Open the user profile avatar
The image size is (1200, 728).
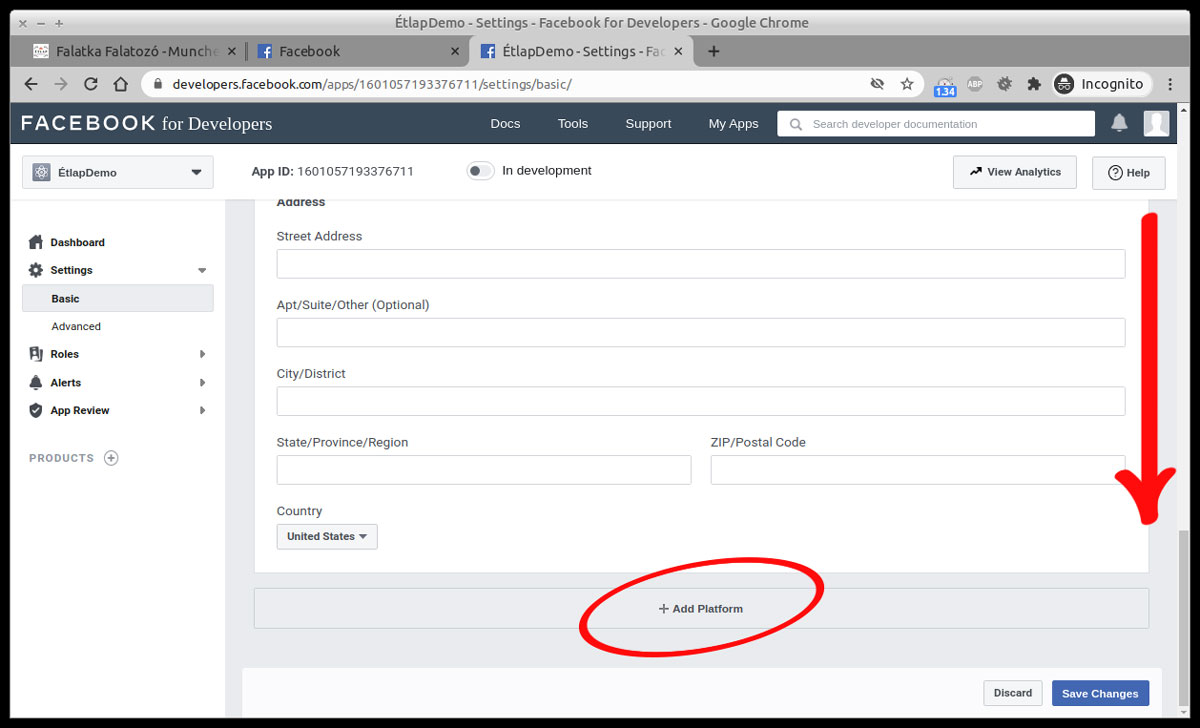pyautogui.click(x=1156, y=123)
